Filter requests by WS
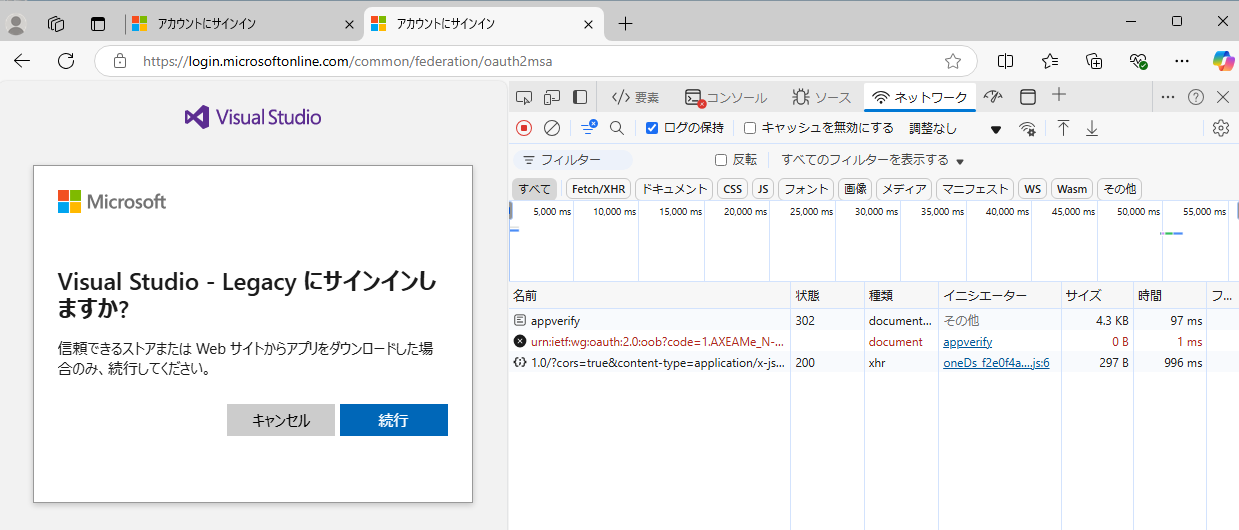This screenshot has height=530, width=1239. (x=1032, y=189)
